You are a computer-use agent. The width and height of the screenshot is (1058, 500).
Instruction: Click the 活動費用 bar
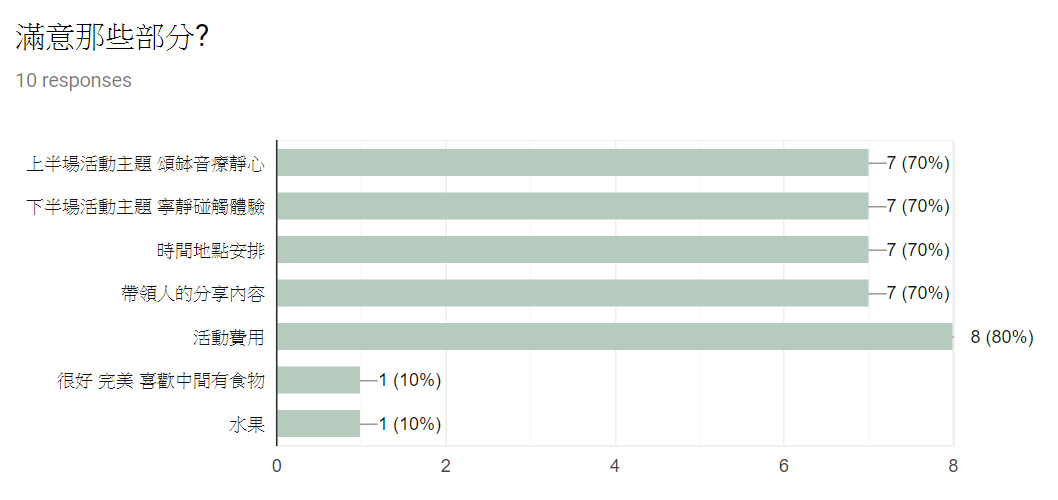614,337
